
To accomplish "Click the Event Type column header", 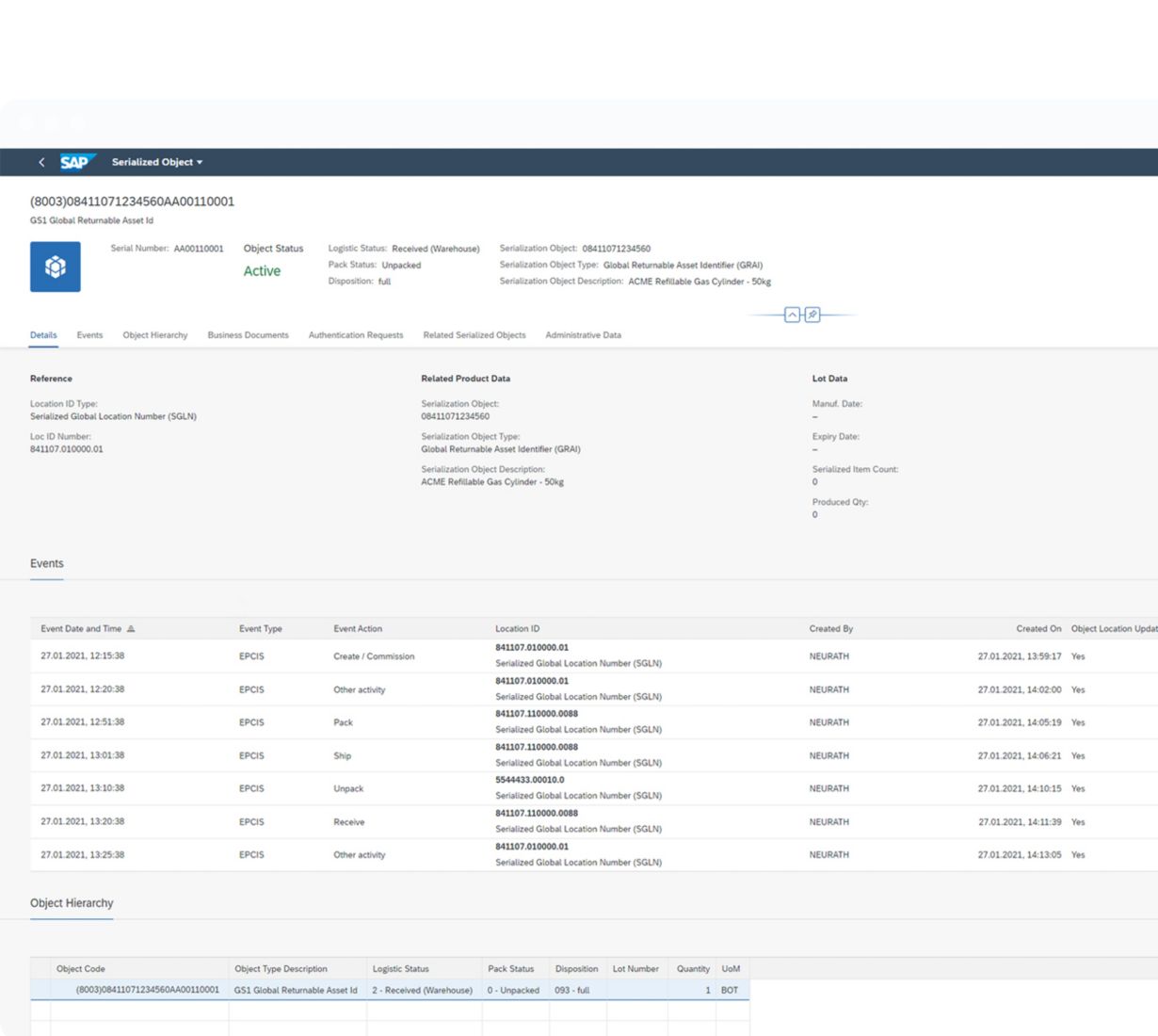I will pyautogui.click(x=261, y=629).
